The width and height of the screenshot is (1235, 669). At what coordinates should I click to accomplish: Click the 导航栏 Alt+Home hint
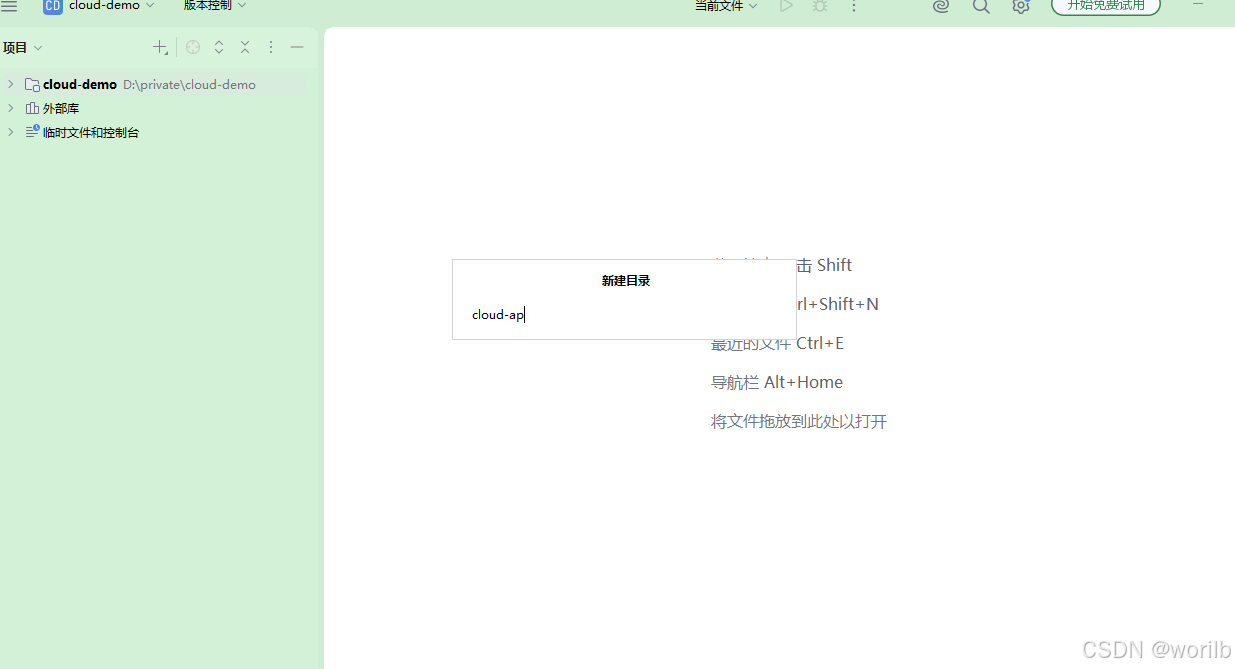(x=777, y=382)
